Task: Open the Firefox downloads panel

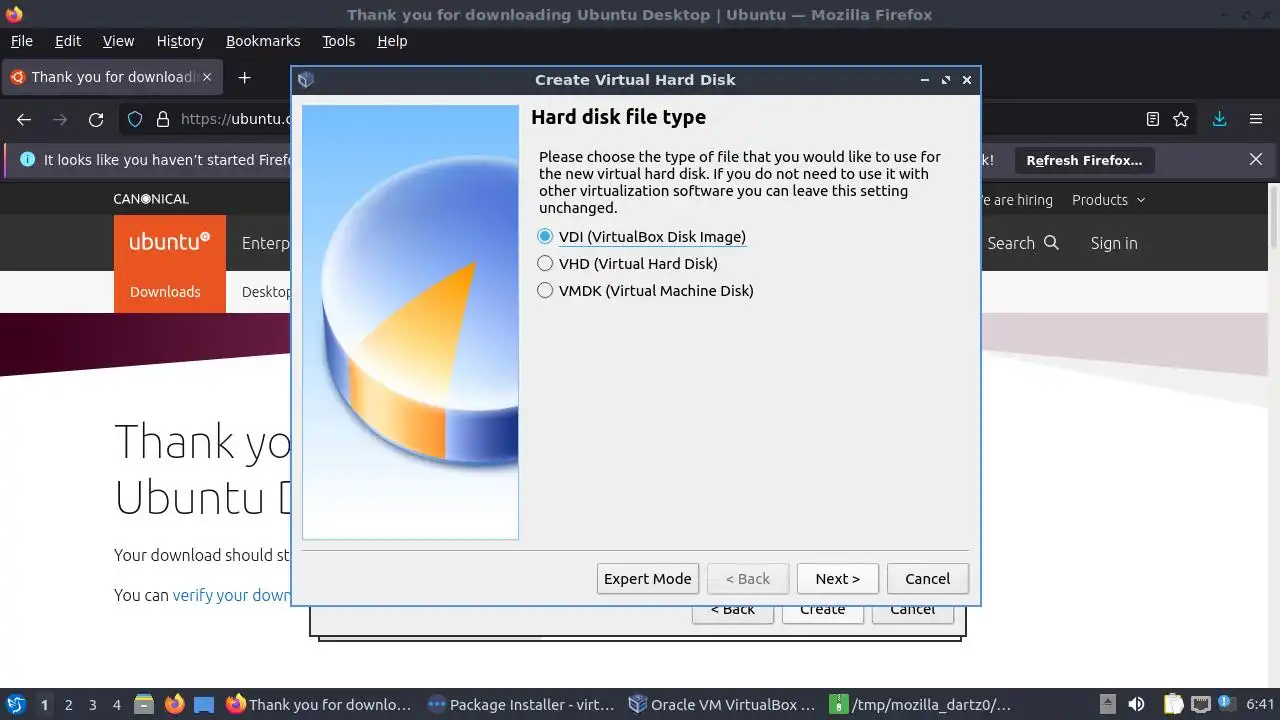Action: [x=1219, y=119]
